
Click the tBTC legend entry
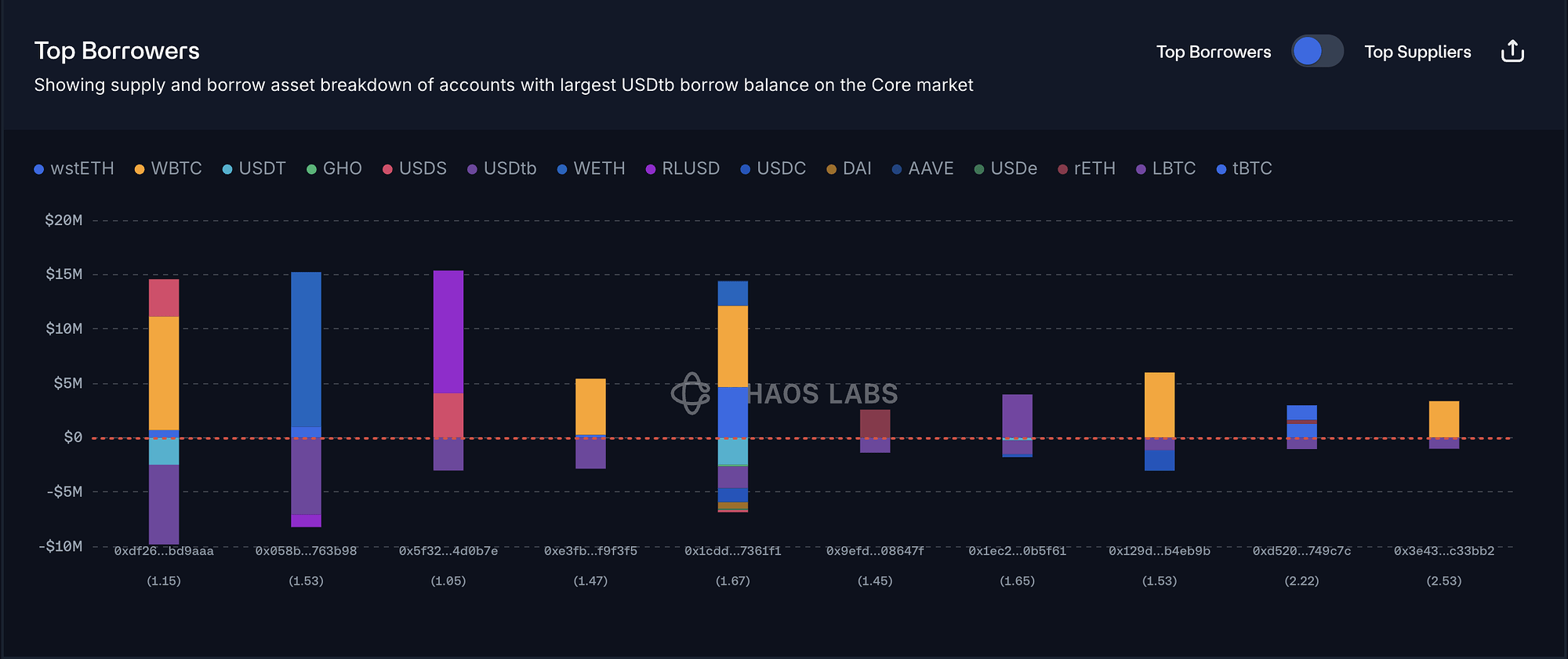point(1244,168)
